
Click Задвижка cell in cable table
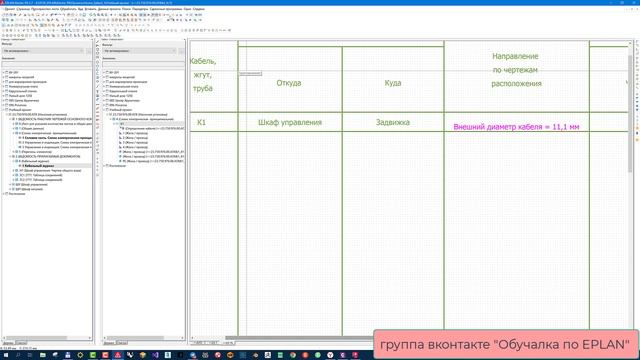393,122
